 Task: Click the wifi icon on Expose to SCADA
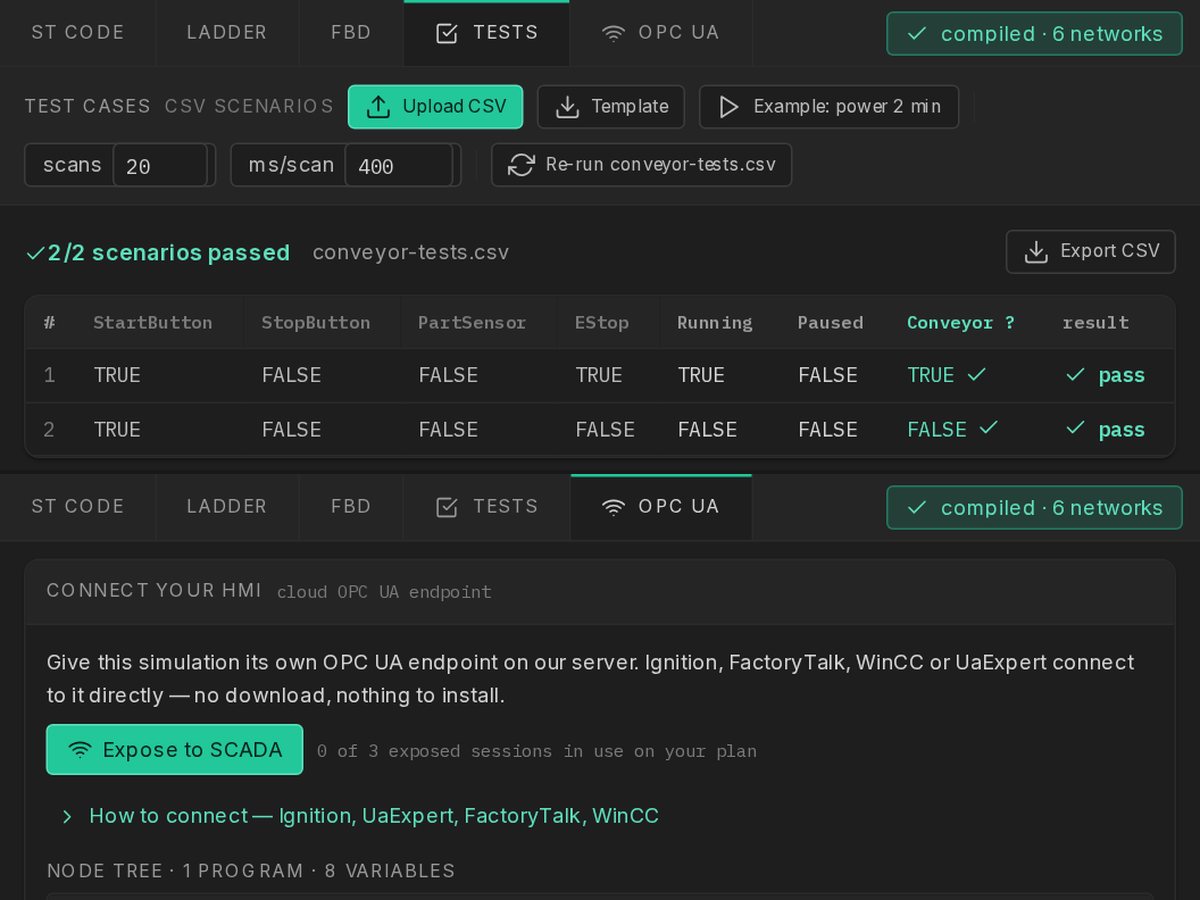tap(79, 750)
